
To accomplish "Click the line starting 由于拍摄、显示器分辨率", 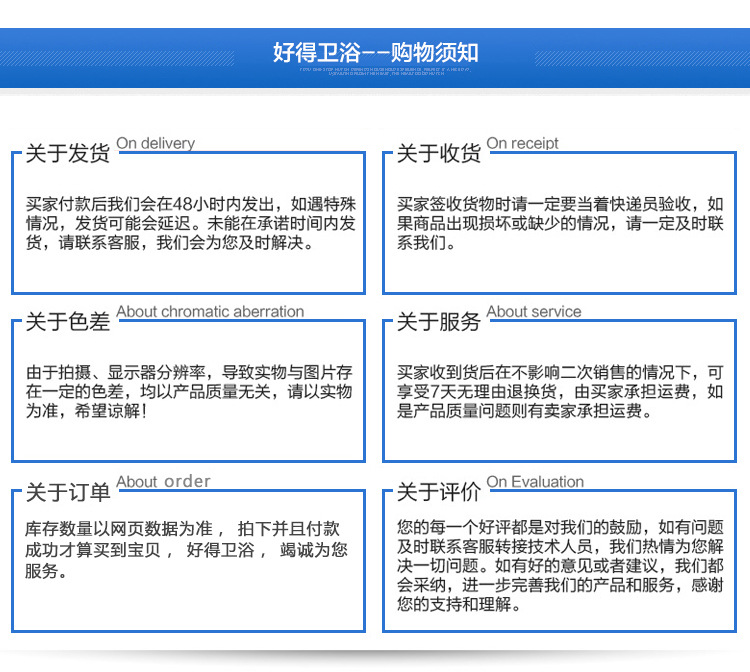I will (x=189, y=372).
